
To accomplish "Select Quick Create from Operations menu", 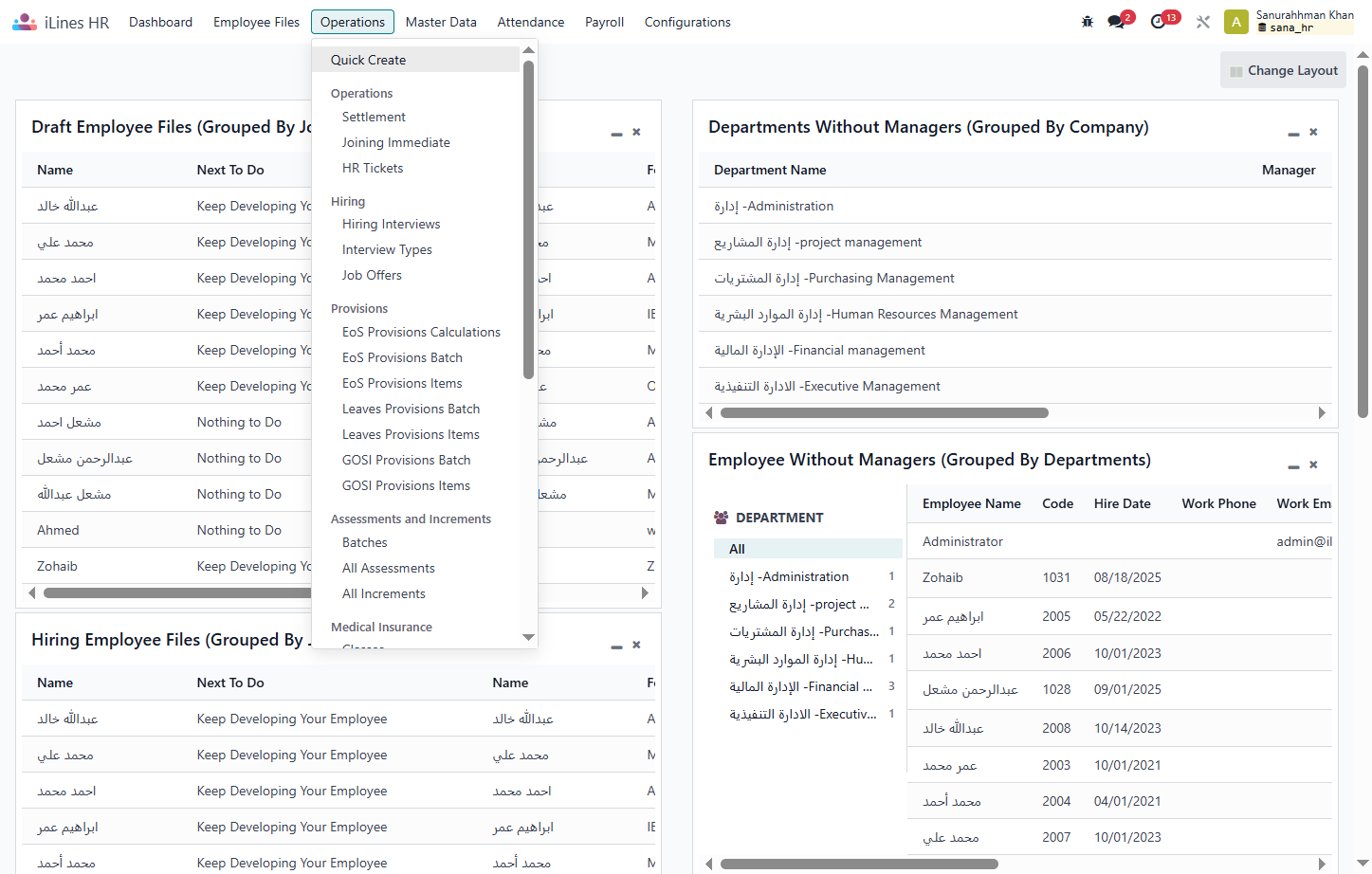I will [x=415, y=60].
